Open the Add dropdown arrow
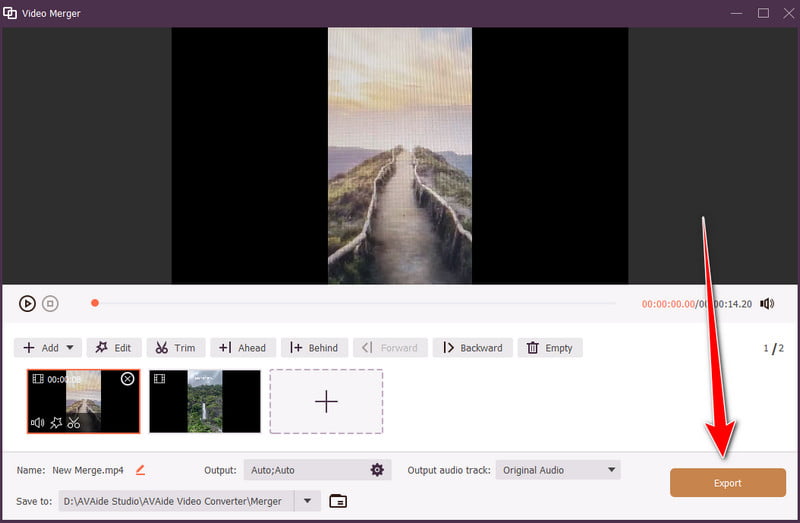 click(x=70, y=348)
